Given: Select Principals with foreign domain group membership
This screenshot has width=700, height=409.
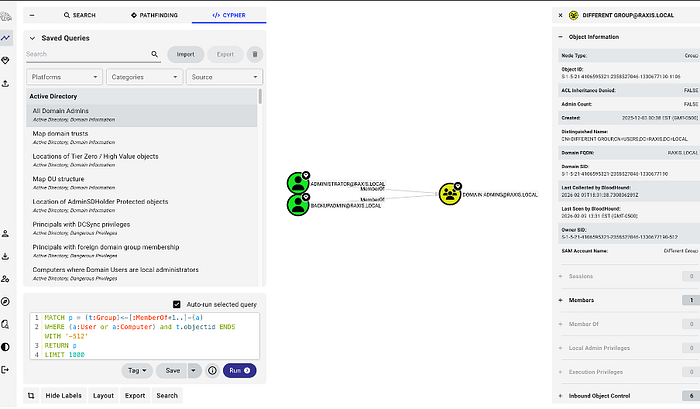Looking at the screenshot, I should coord(142,251).
